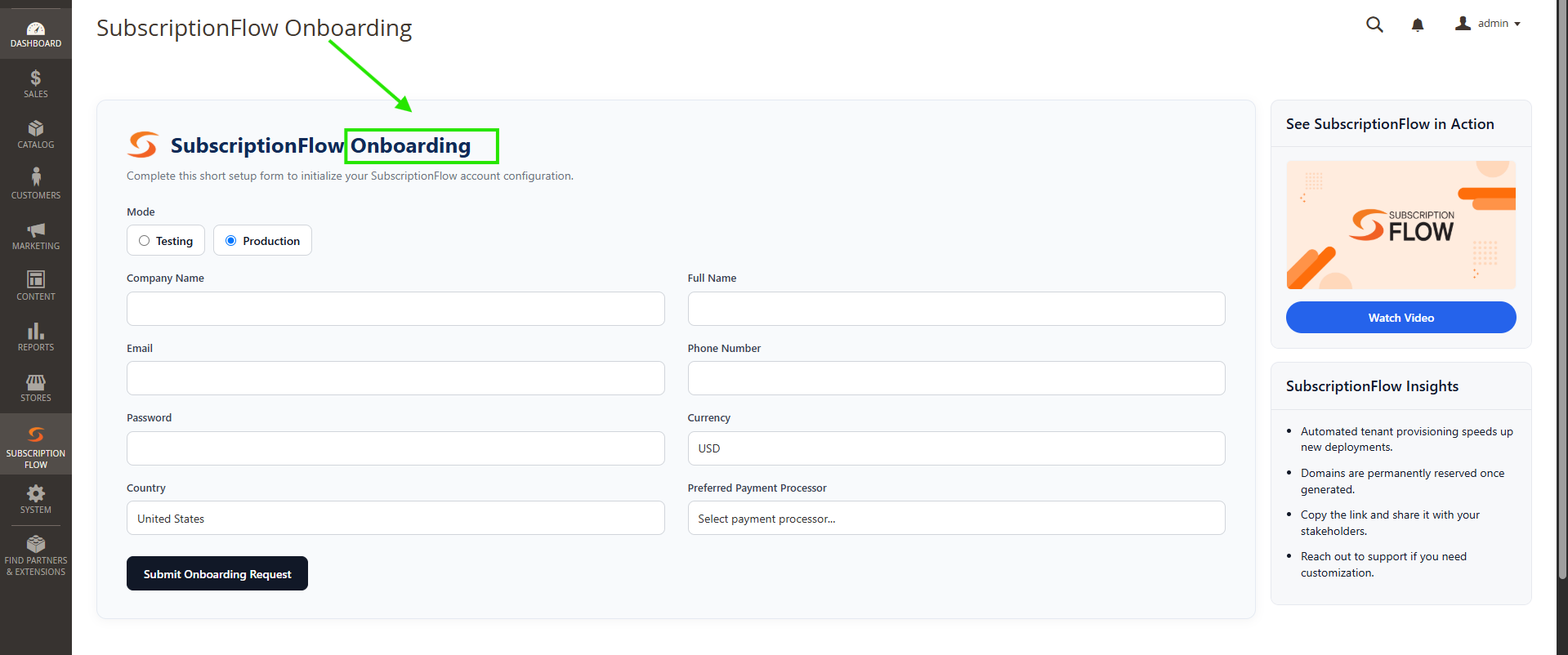Focus the Company Name field

click(395, 309)
